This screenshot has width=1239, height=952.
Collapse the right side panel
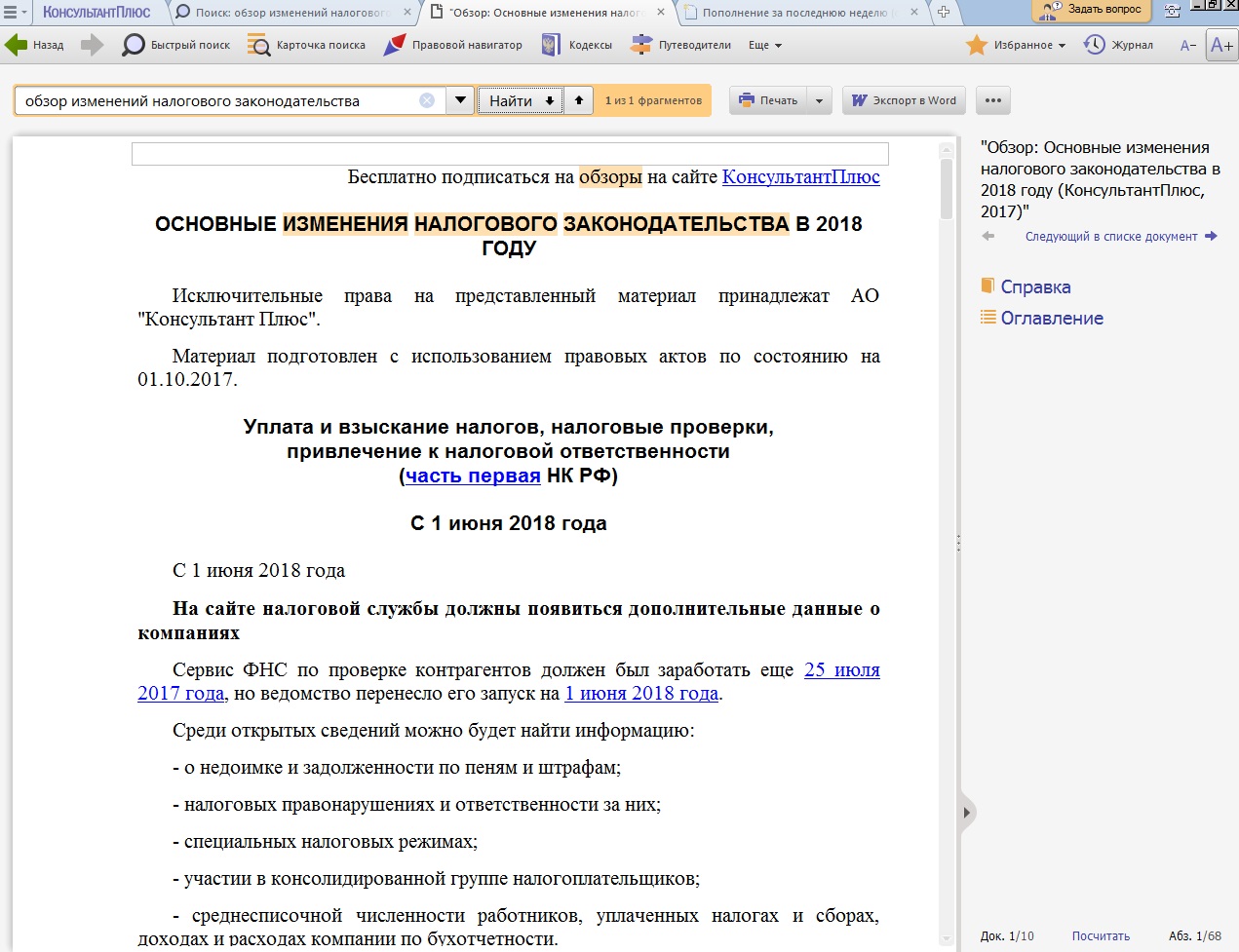click(x=967, y=812)
